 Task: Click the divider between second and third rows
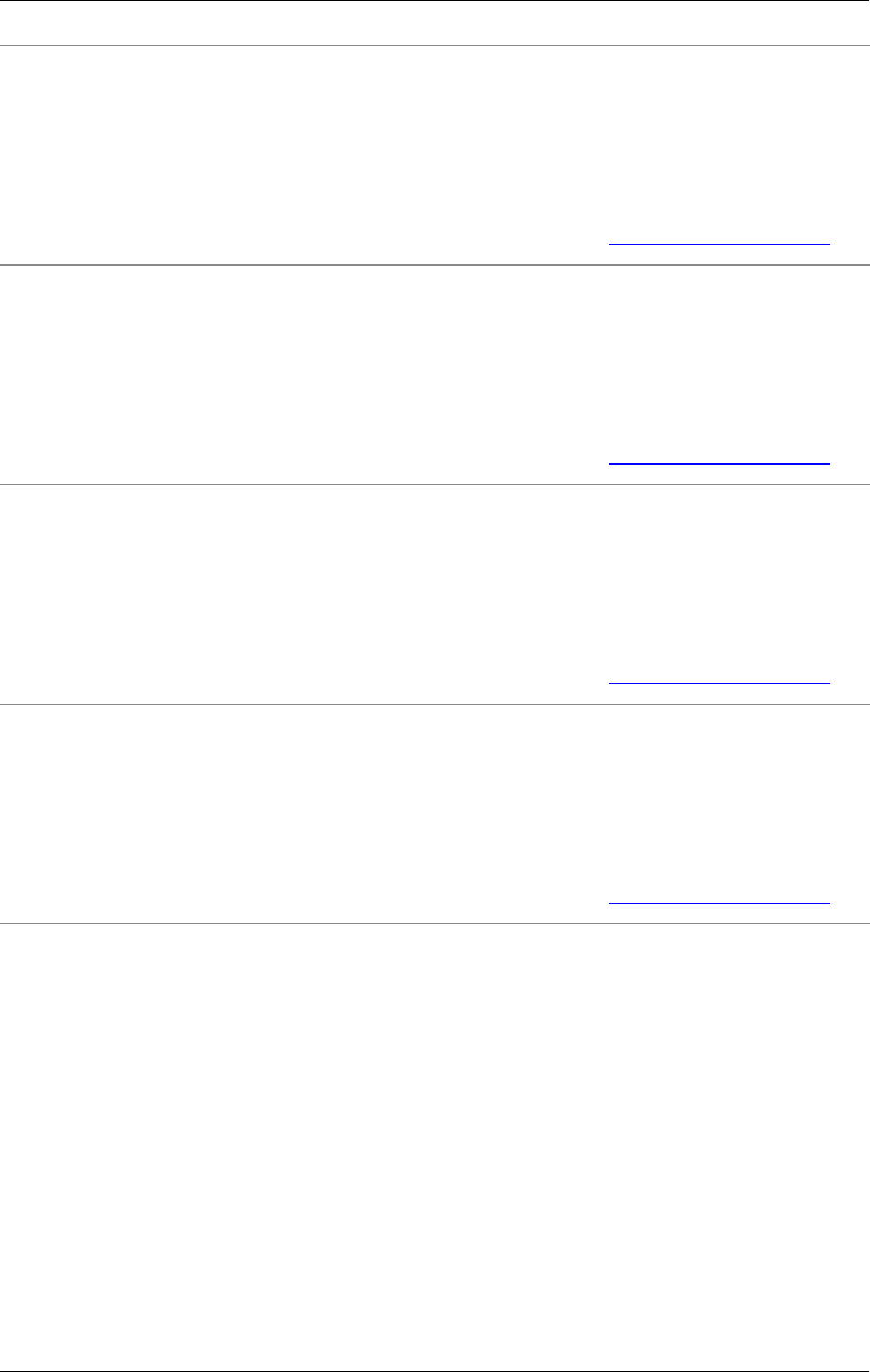pos(435,485)
